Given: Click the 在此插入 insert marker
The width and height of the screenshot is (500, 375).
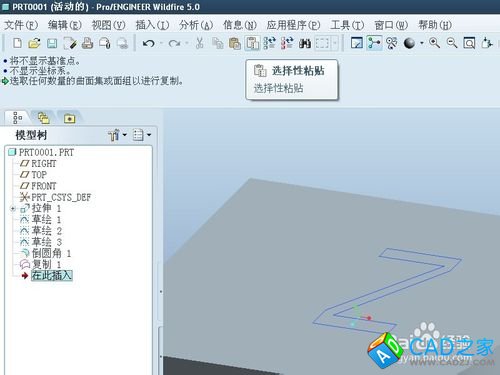Looking at the screenshot, I should click(51, 276).
